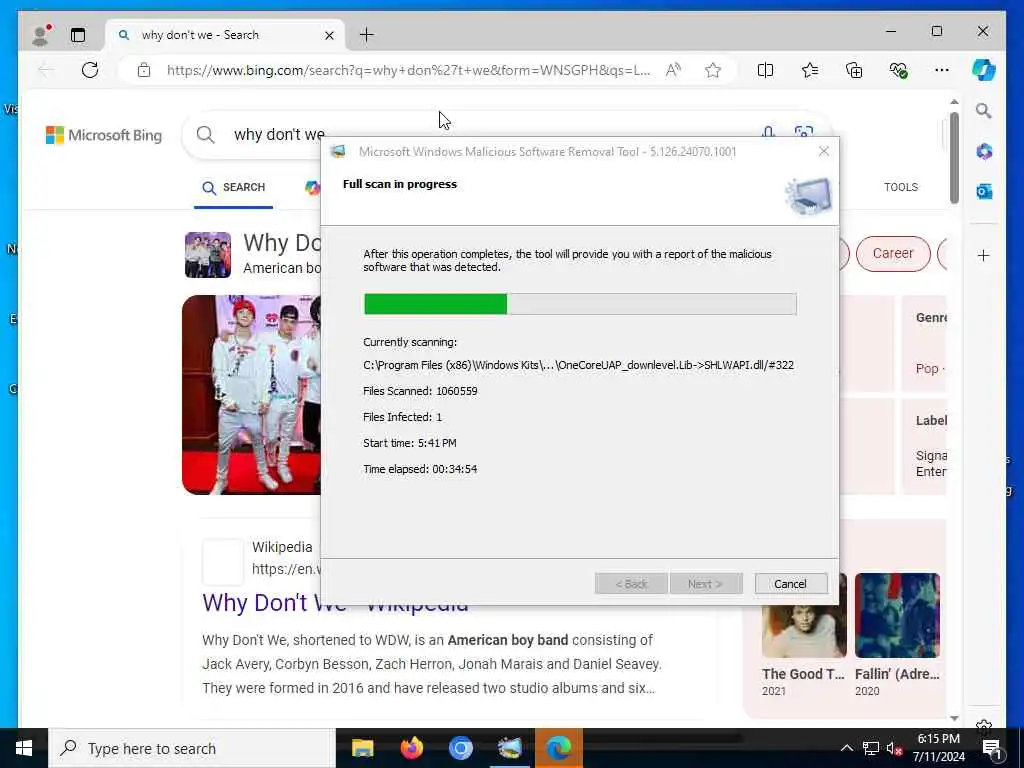Open Edge split screen icon

point(765,70)
